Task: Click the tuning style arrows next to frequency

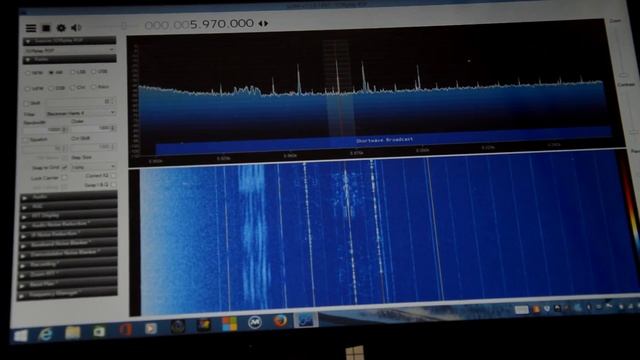Action: 263,24
